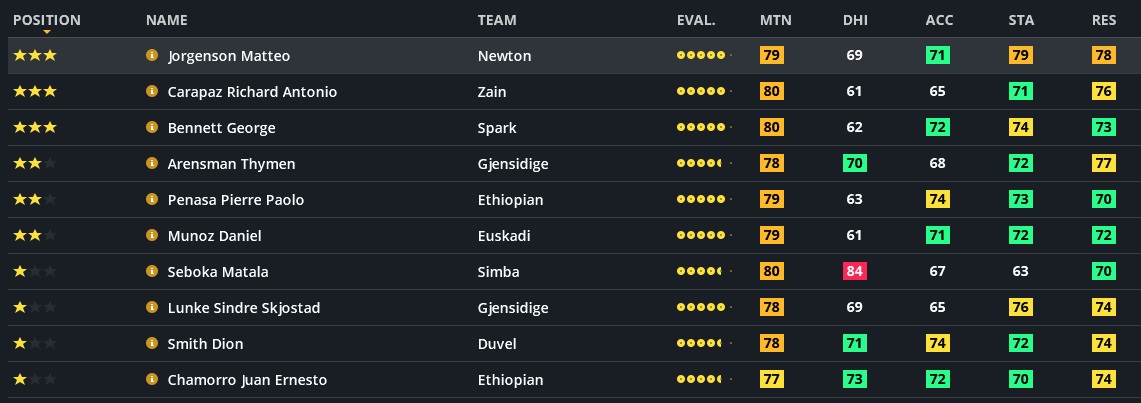Viewport: 1141px width, 403px height.
Task: Sort riders by NAME column header
Action: point(166,20)
